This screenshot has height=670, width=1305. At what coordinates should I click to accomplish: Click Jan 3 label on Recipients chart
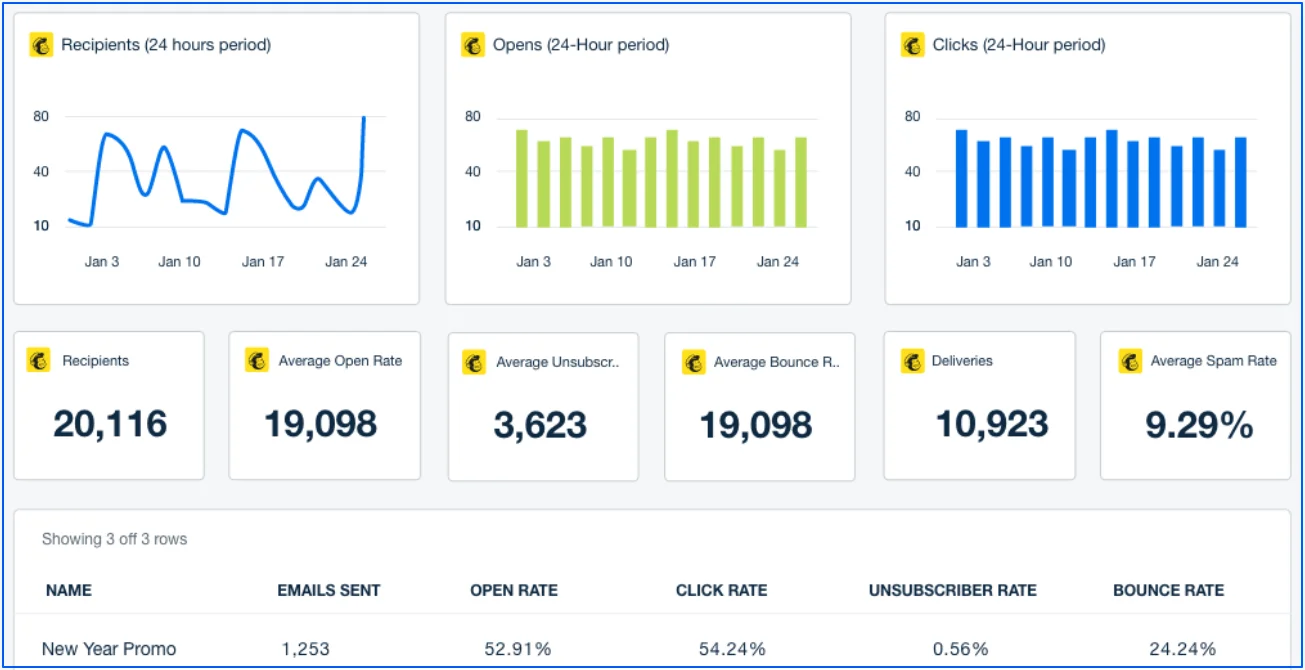tap(102, 262)
